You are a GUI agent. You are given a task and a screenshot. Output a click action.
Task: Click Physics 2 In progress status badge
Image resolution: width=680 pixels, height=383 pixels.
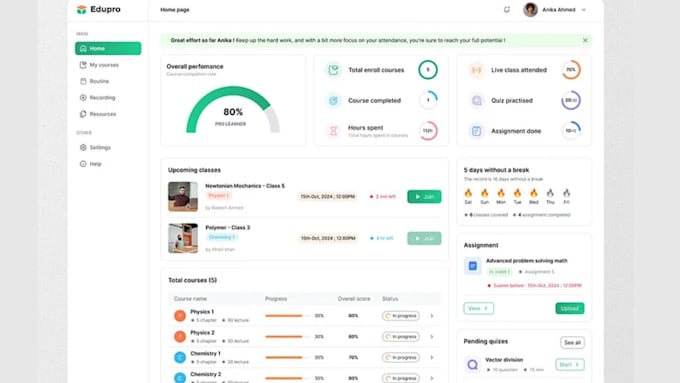(401, 337)
